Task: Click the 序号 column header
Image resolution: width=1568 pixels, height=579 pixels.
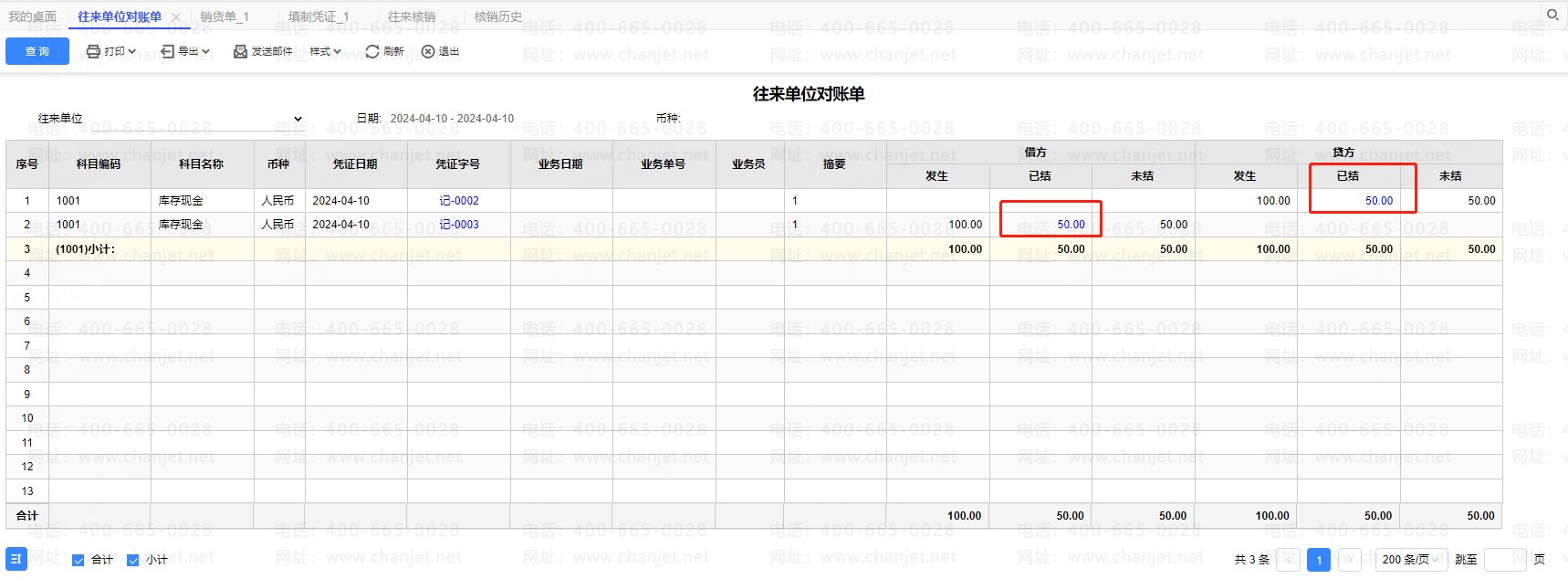Action: [x=27, y=164]
